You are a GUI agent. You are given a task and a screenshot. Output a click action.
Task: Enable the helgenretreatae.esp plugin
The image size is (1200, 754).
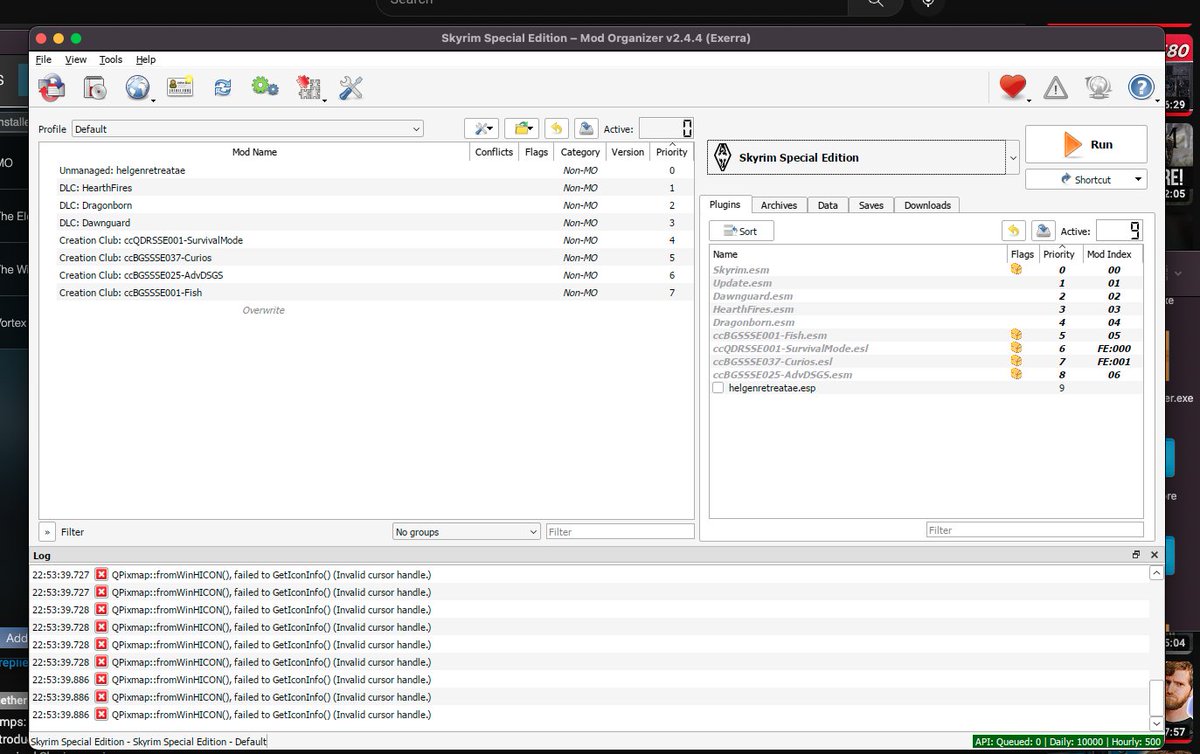click(718, 388)
